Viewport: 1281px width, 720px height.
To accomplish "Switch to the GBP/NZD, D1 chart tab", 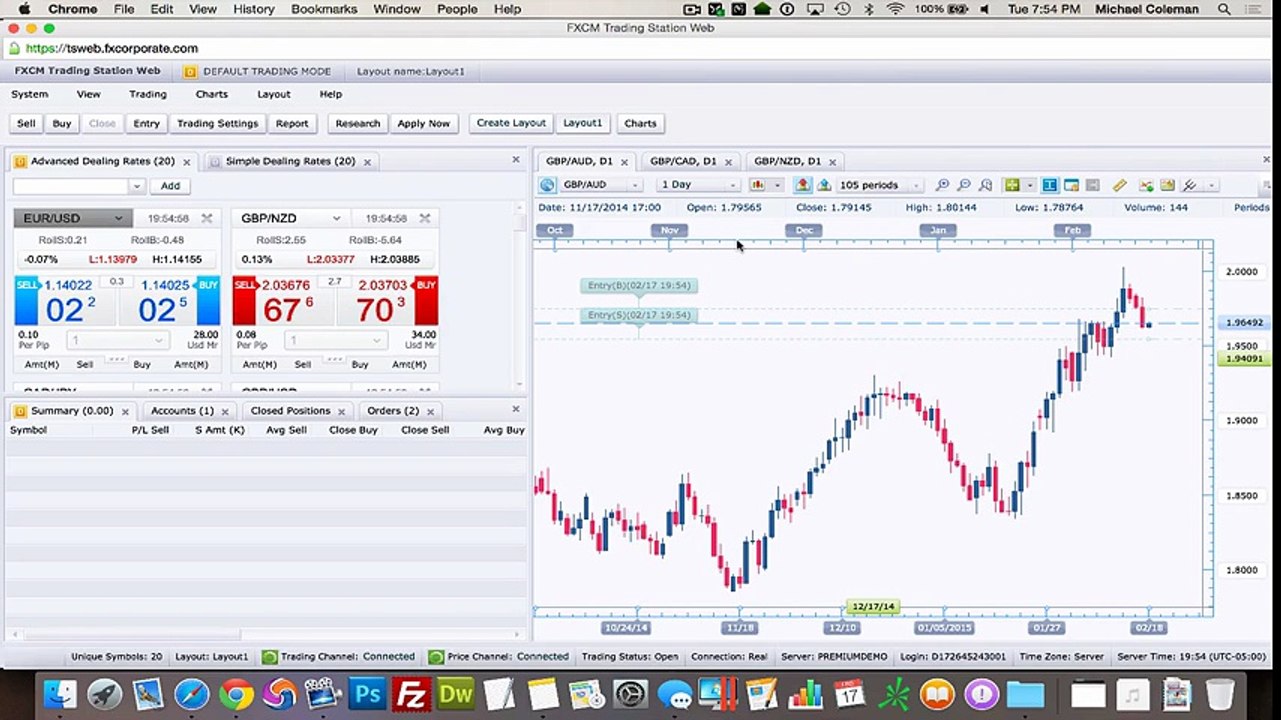I will [787, 161].
